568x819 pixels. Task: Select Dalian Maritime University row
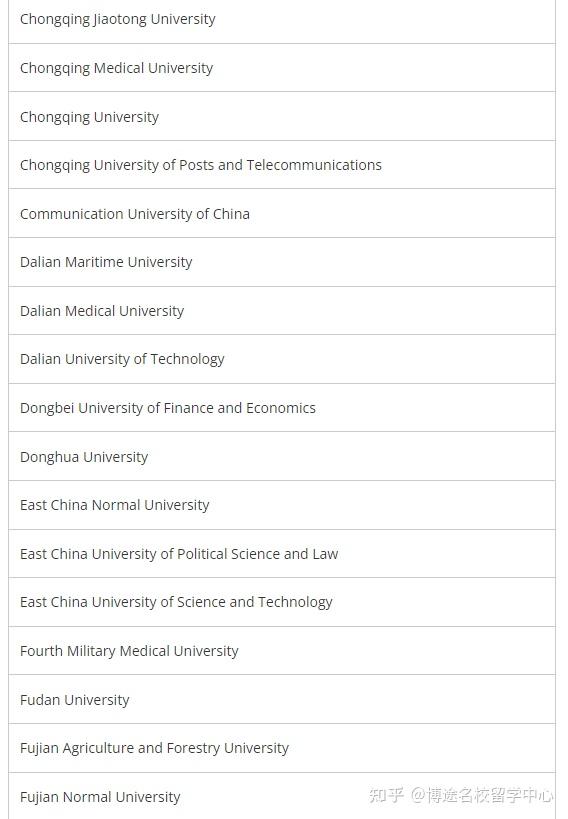(282, 262)
